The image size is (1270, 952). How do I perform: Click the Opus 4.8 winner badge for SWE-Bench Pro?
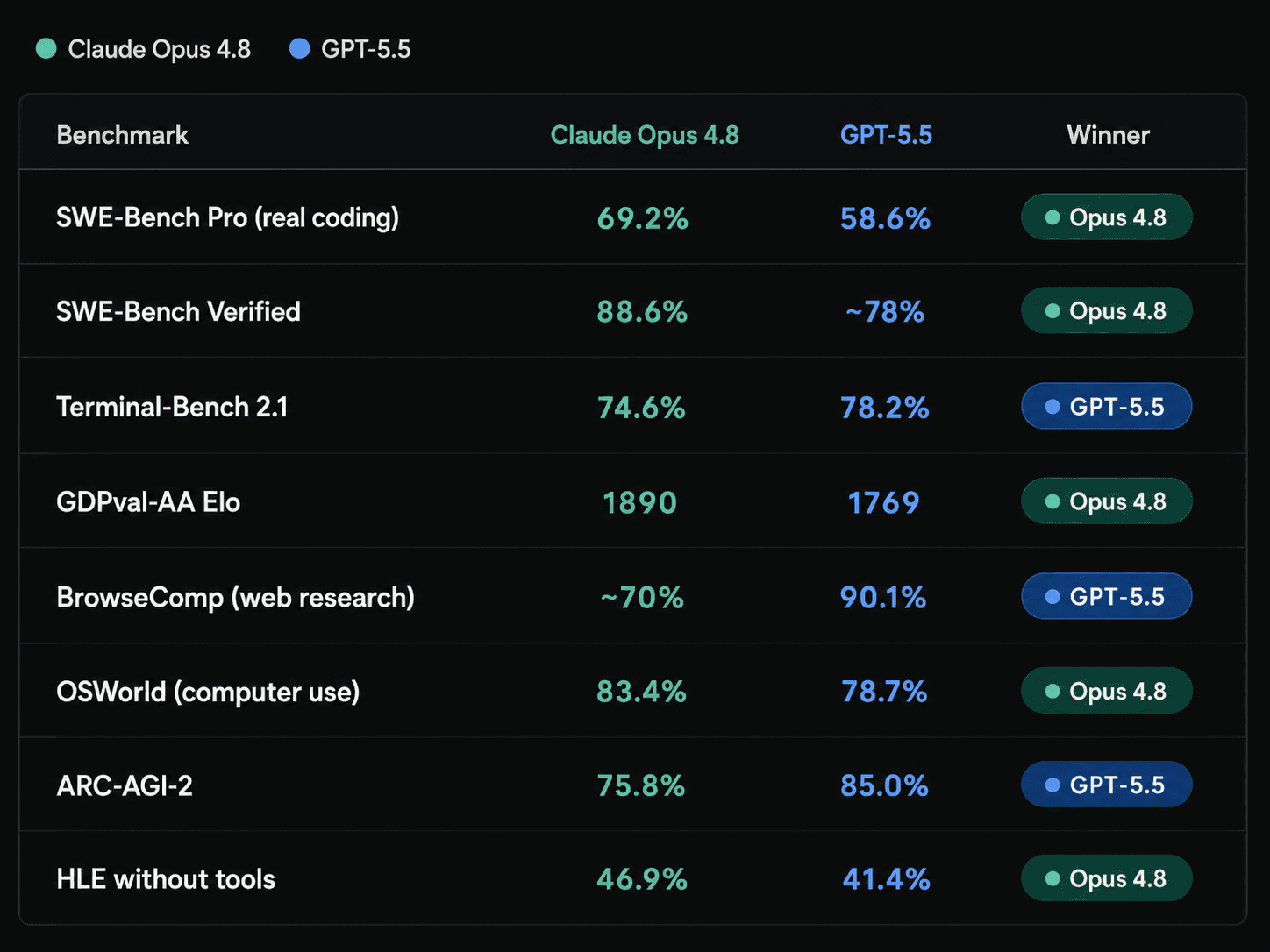pyautogui.click(x=1107, y=217)
